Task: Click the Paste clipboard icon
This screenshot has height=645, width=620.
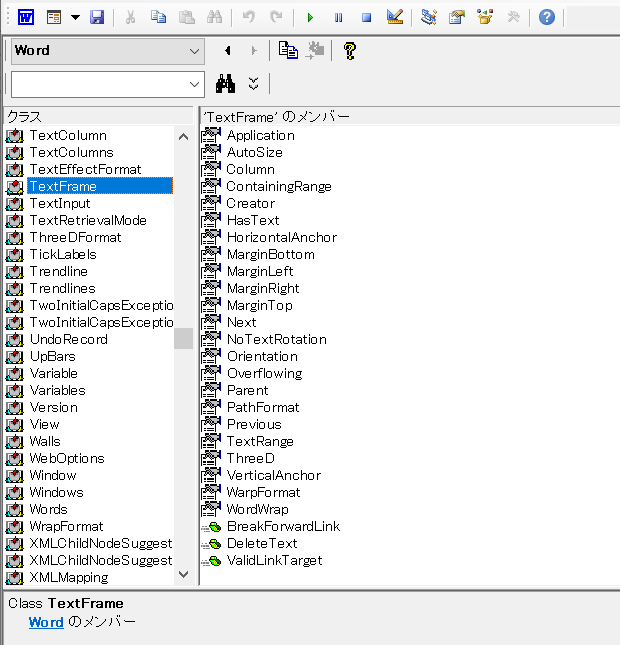Action: pyautogui.click(x=186, y=17)
